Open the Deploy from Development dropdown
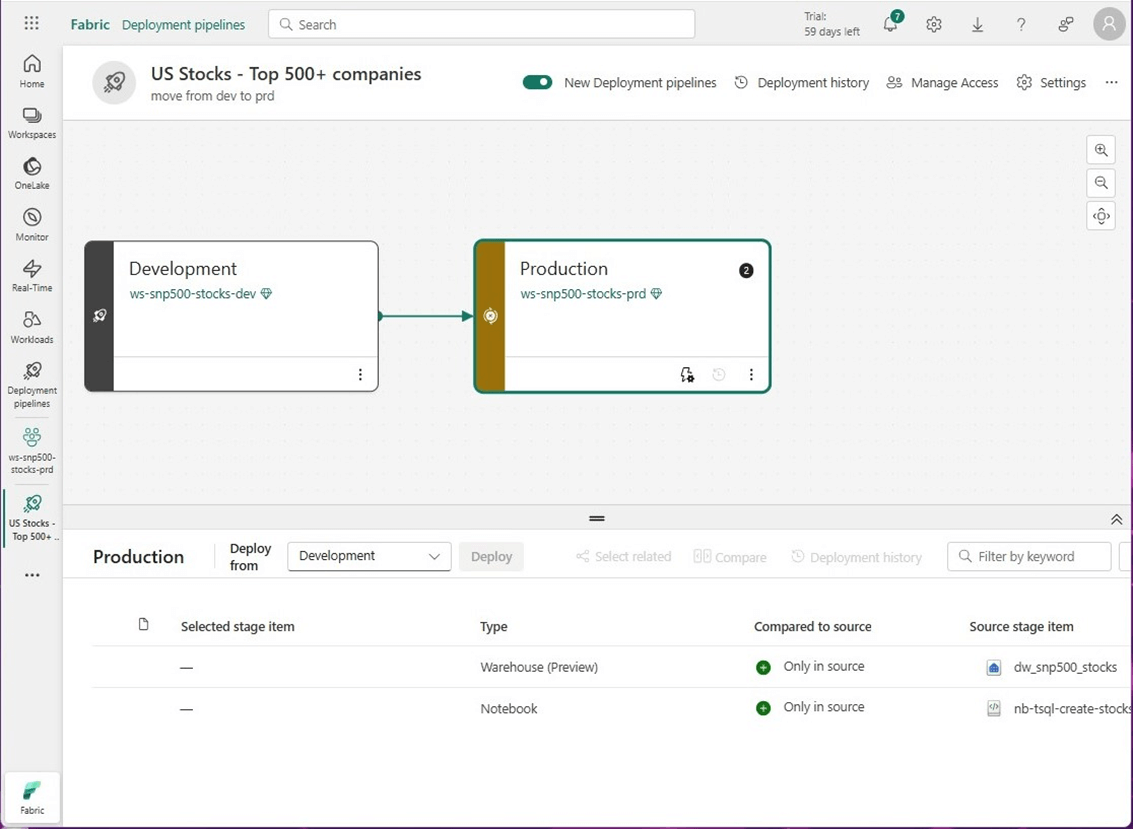 [x=369, y=556]
